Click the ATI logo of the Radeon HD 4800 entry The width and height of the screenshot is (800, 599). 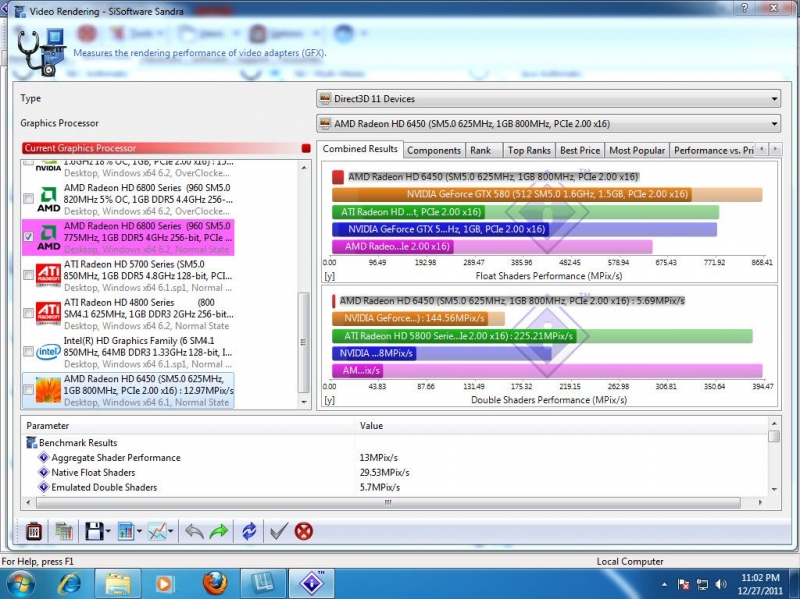coord(48,313)
